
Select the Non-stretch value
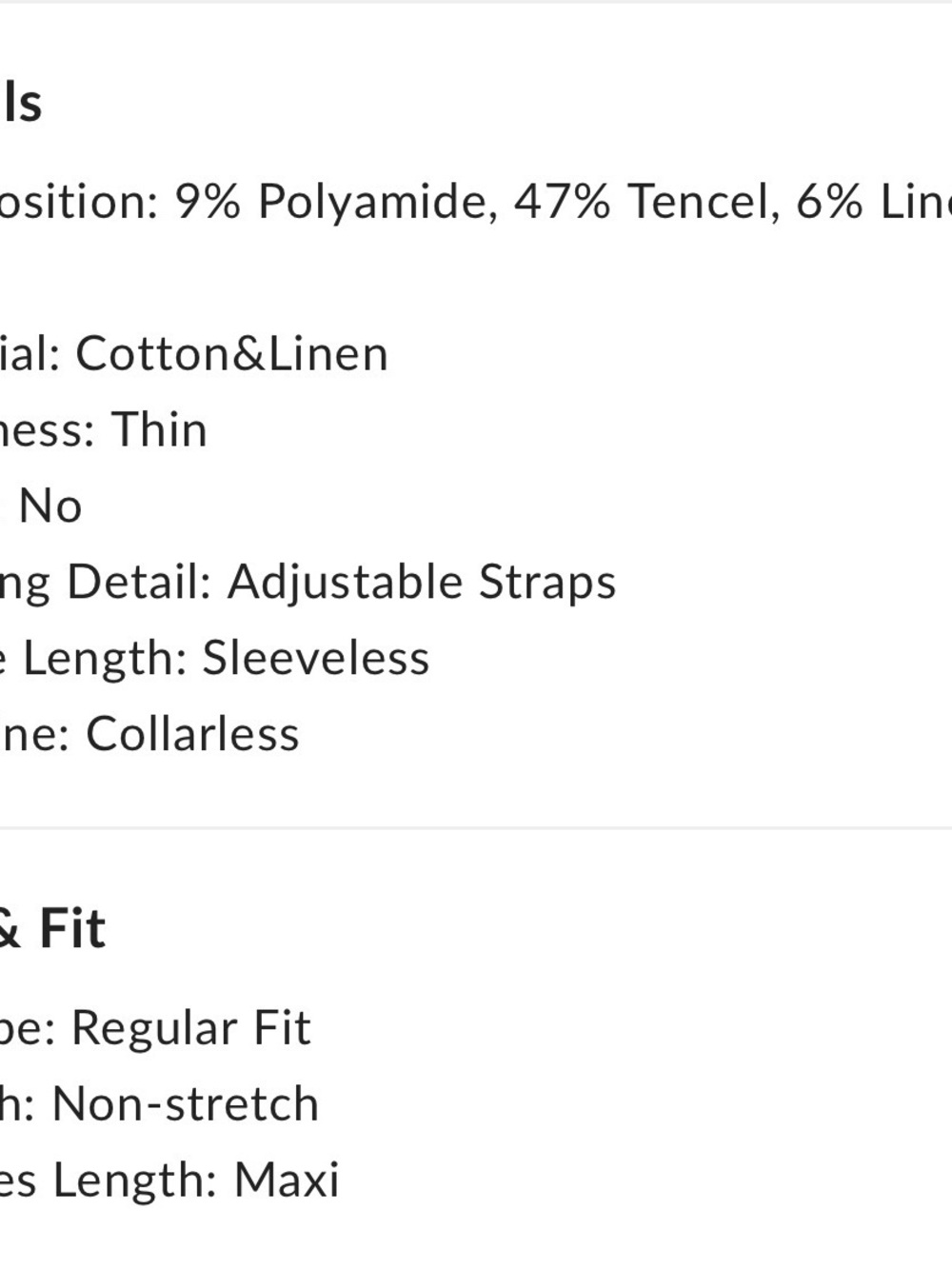186,1104
